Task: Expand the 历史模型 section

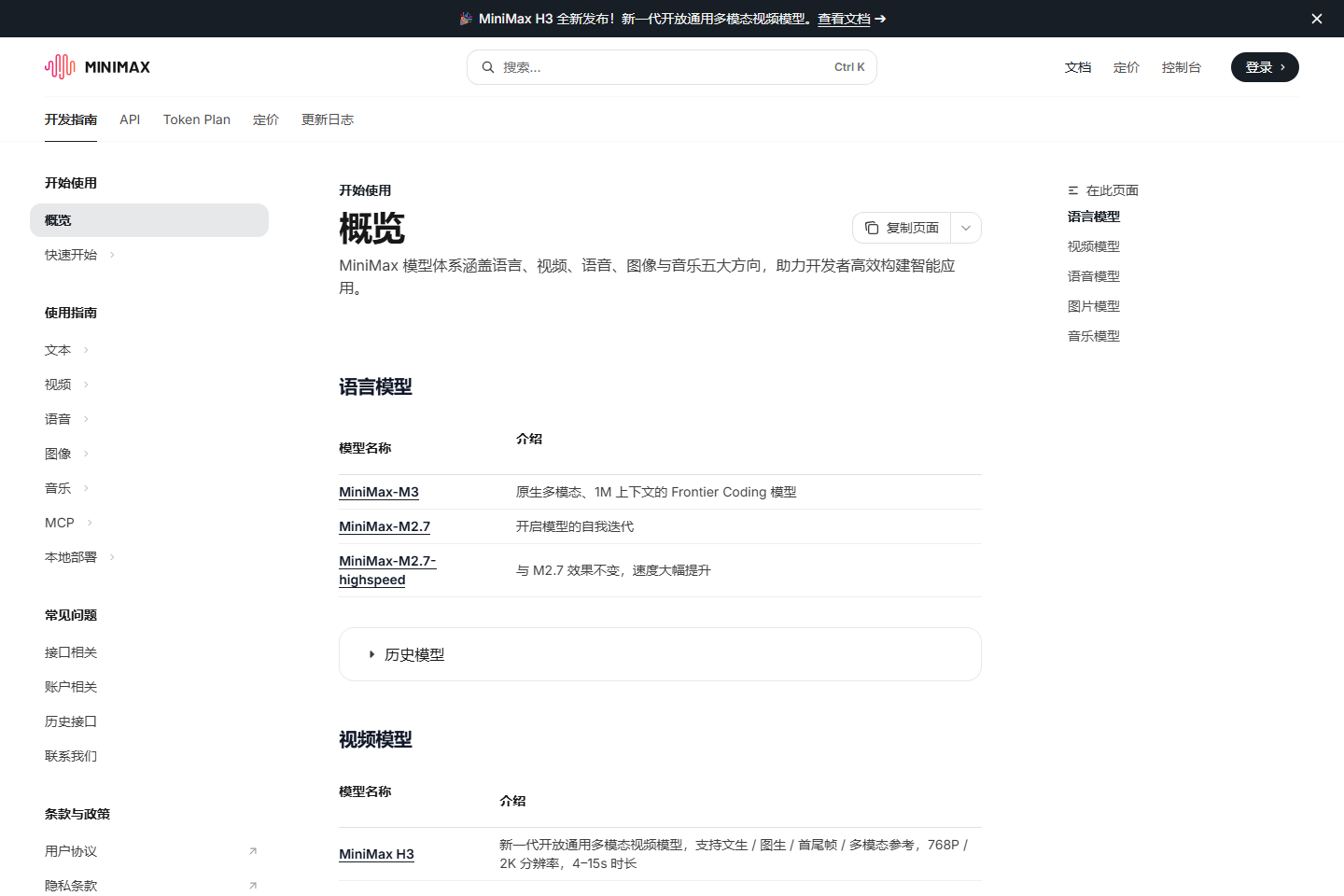Action: [x=660, y=654]
